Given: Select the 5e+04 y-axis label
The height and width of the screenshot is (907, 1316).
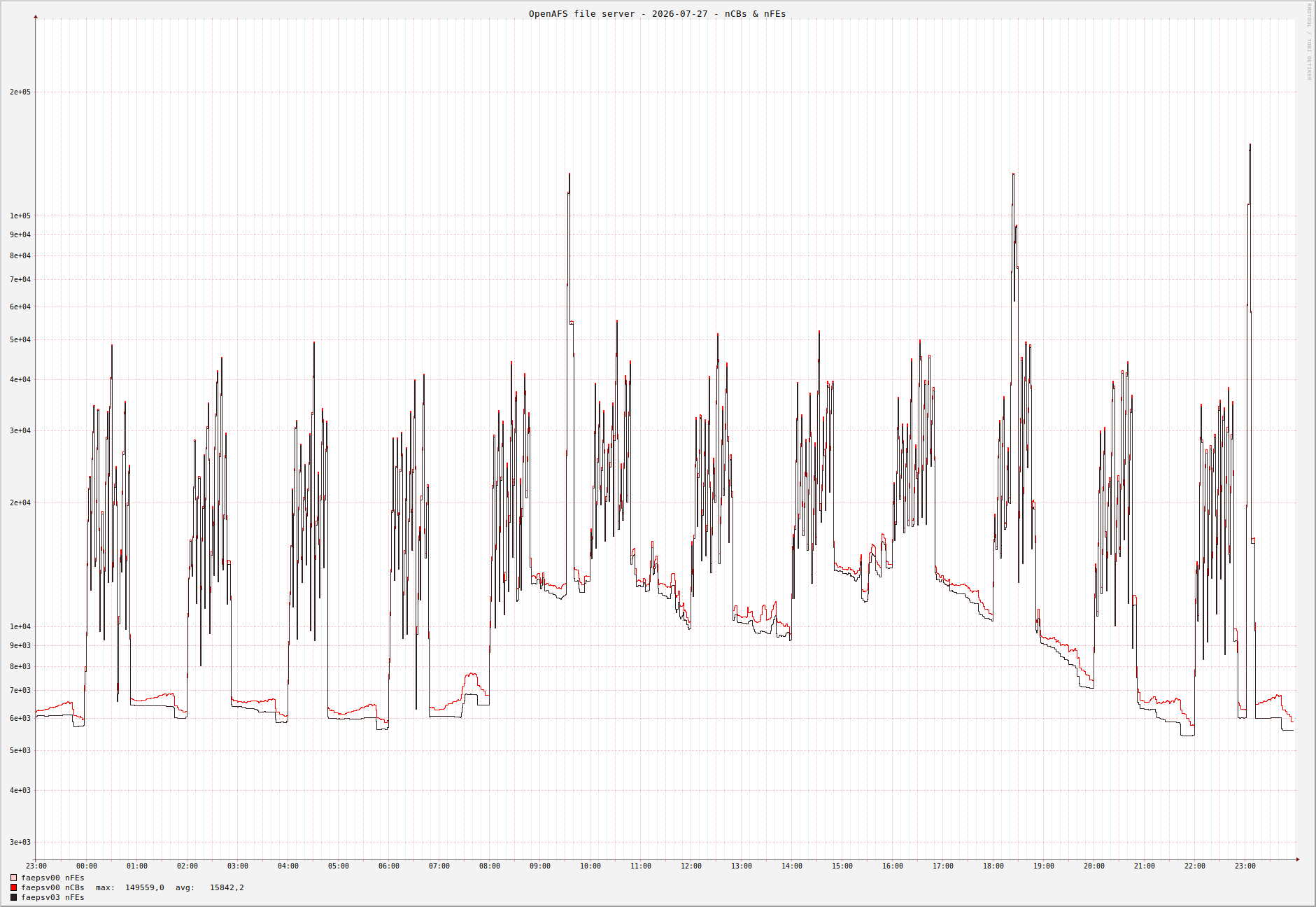Looking at the screenshot, I should (20, 339).
